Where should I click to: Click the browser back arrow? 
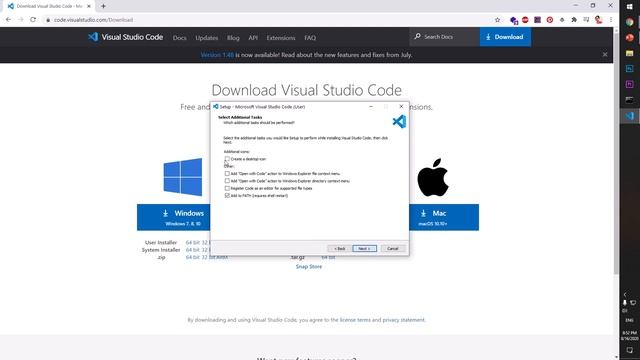click(9, 20)
